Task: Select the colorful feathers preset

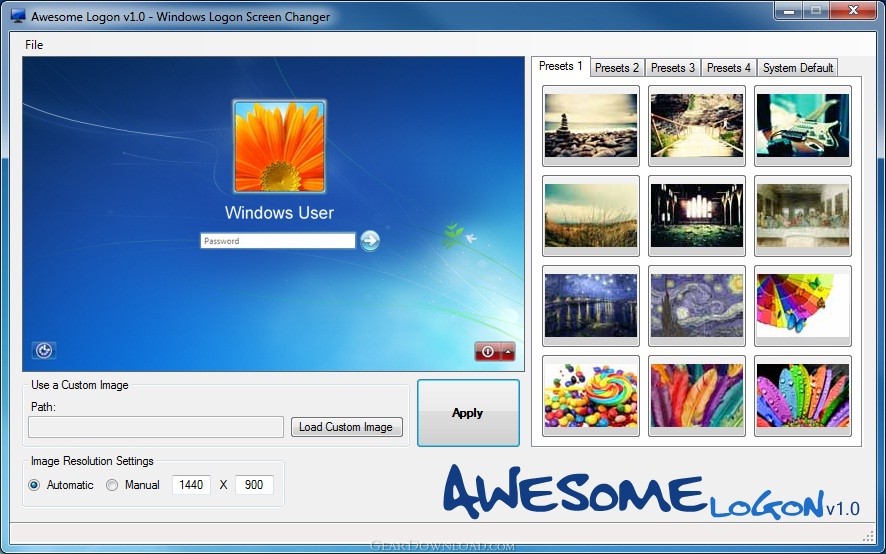Action: [697, 396]
